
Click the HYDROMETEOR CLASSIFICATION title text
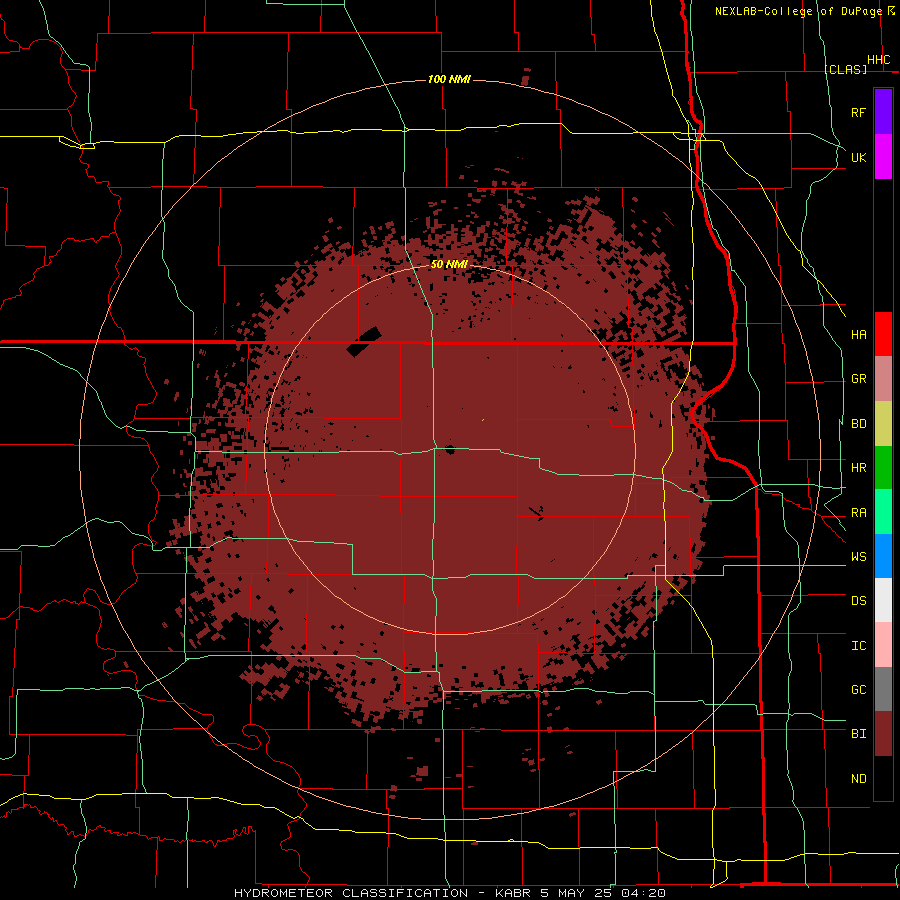point(351,893)
